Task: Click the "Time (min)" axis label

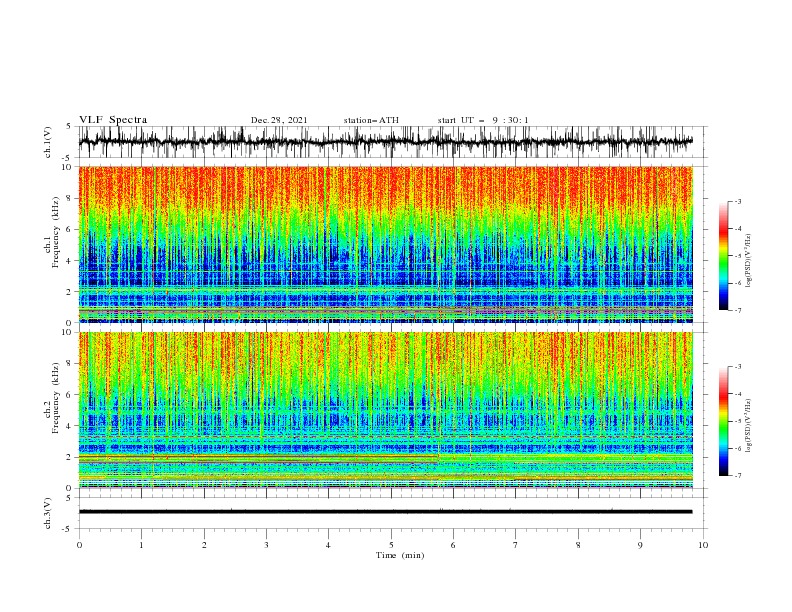Action: coord(400,555)
